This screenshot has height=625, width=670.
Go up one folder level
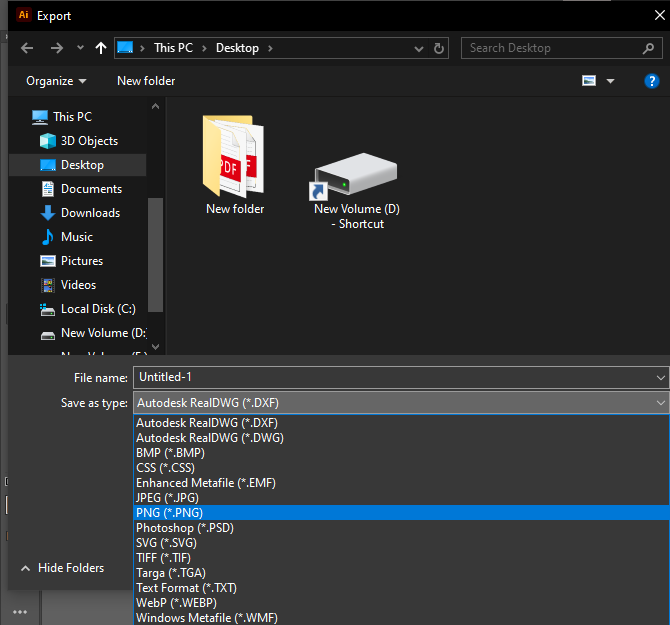(101, 48)
